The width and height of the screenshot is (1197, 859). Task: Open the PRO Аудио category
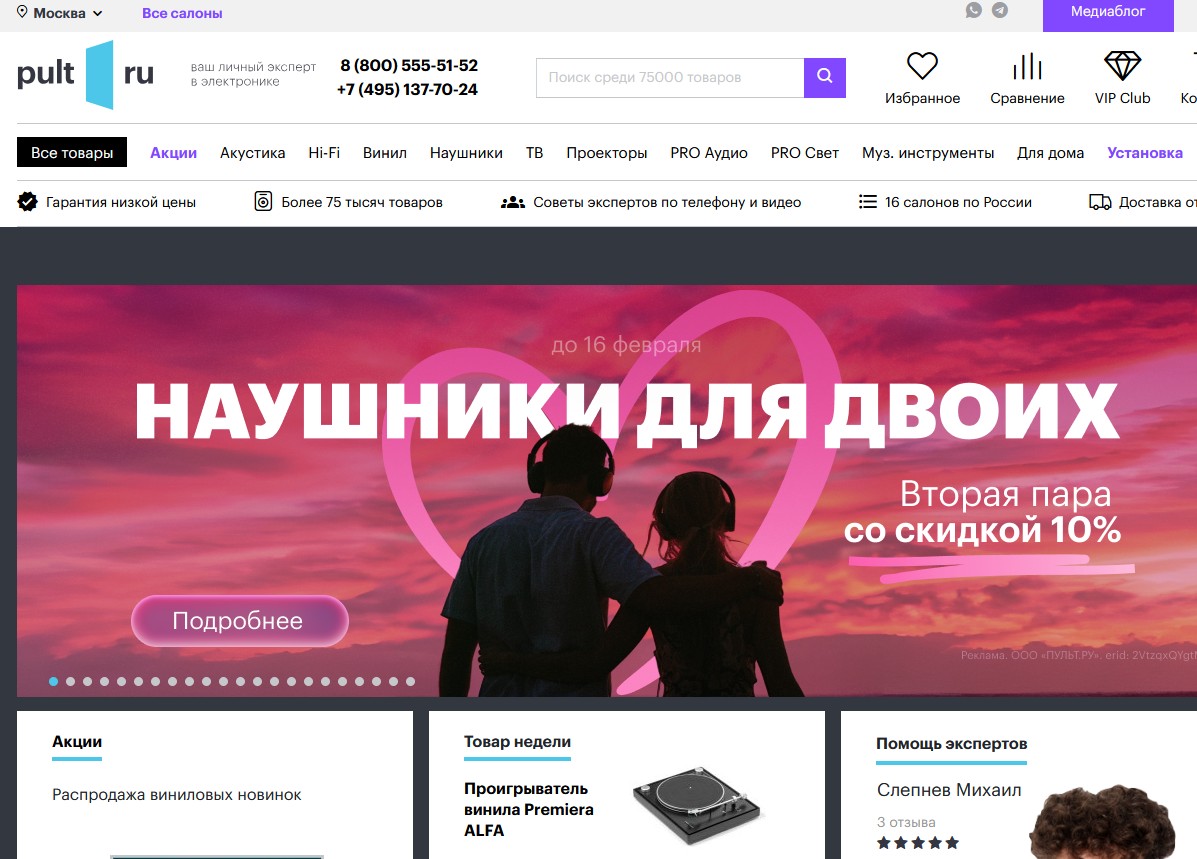709,153
